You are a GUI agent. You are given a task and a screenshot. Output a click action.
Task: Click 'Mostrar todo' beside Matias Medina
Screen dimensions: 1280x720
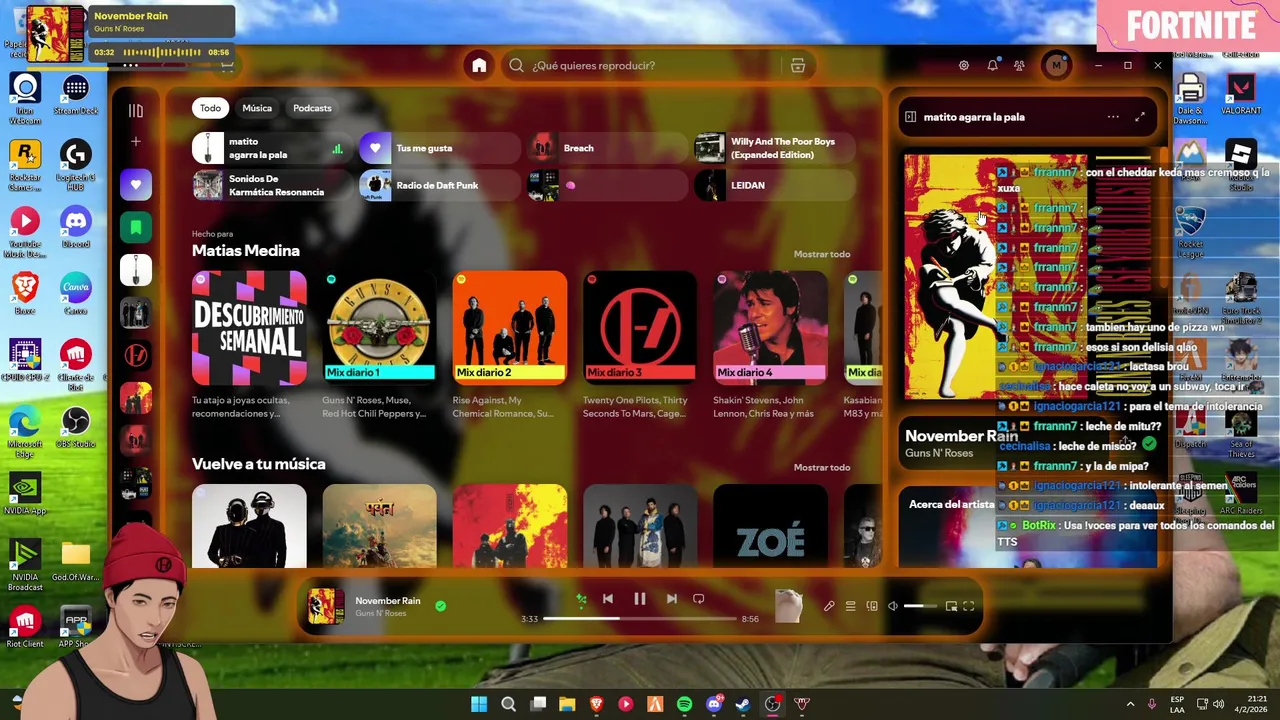tap(822, 254)
